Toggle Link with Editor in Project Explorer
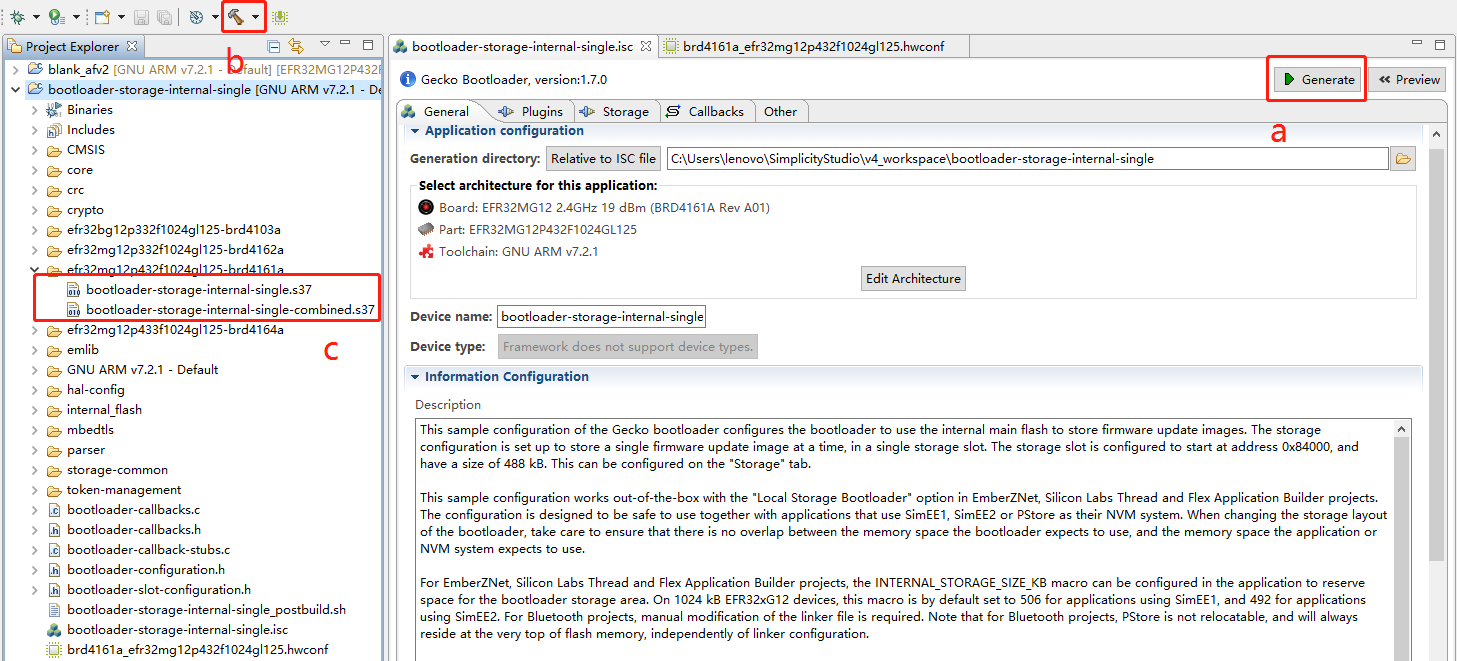1457x661 pixels. [296, 46]
